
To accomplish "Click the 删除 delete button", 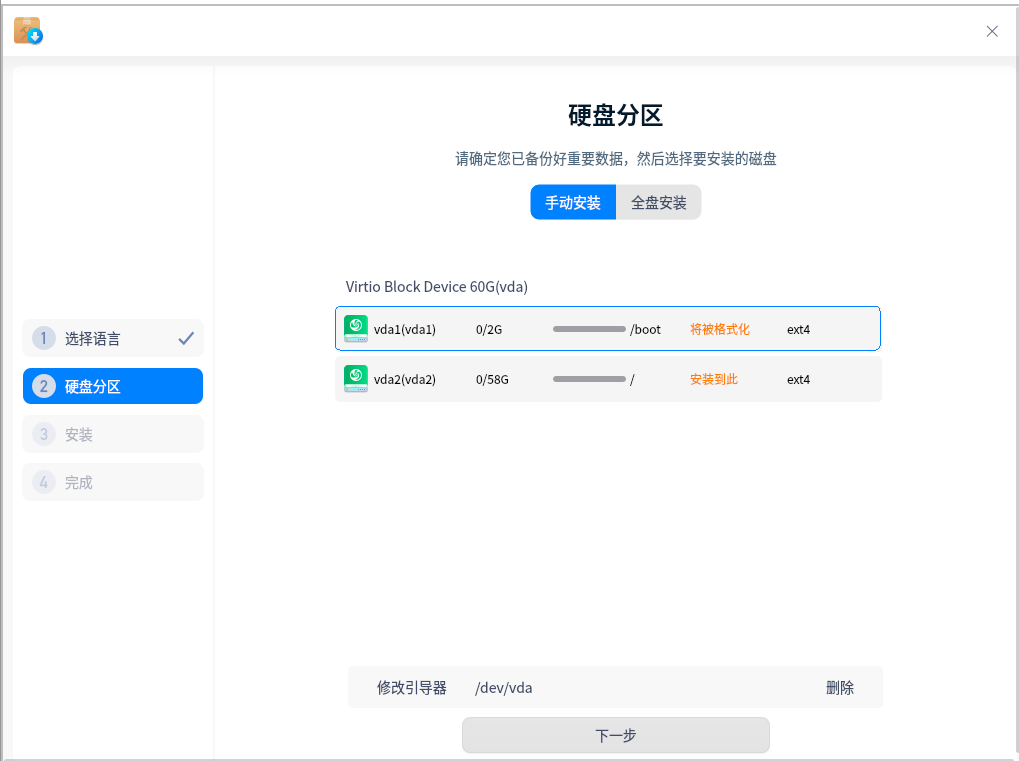I will click(840, 688).
